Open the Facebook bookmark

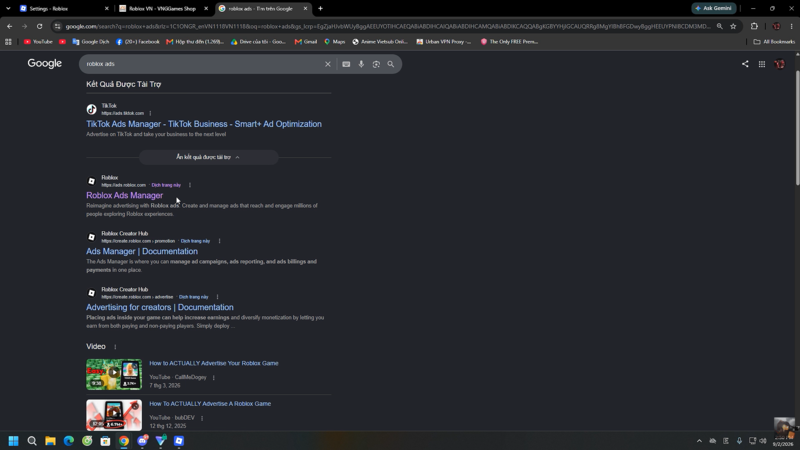[x=138, y=42]
